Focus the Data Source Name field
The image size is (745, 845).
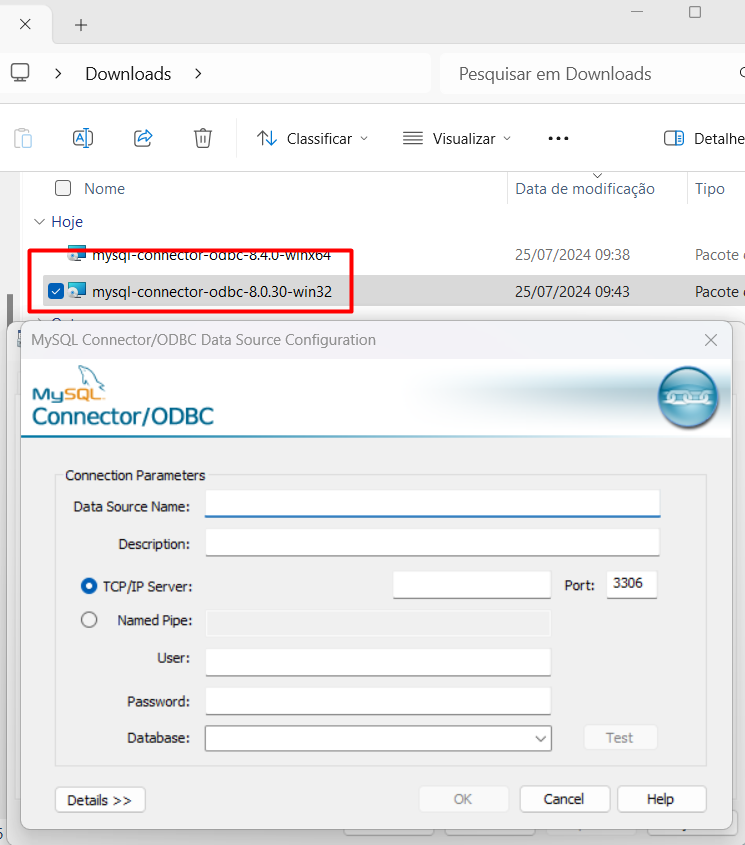[432, 503]
